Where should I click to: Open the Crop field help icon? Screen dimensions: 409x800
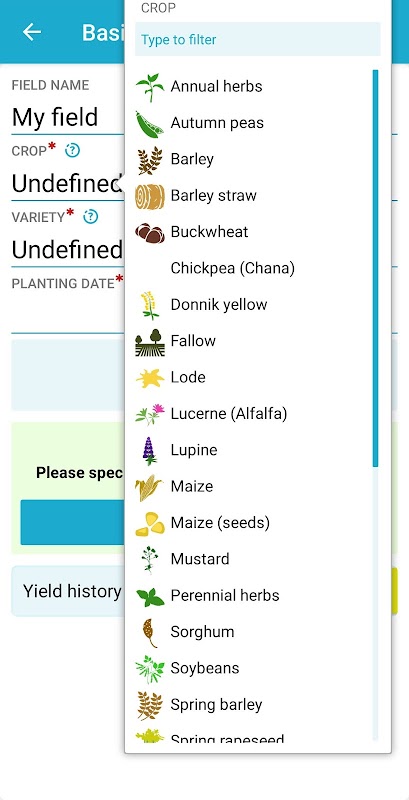72,151
